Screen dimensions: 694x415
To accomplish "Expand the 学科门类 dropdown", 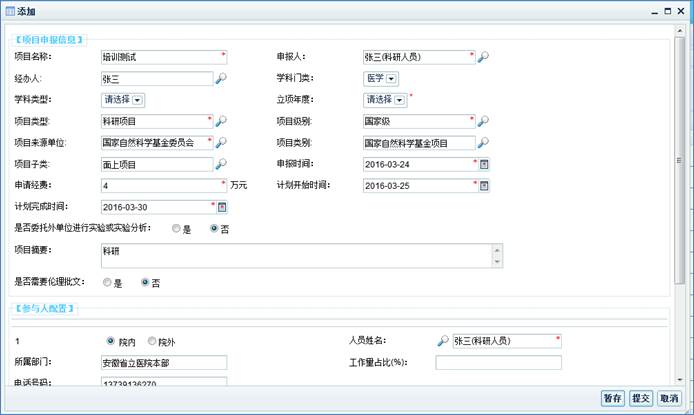I will click(x=391, y=78).
